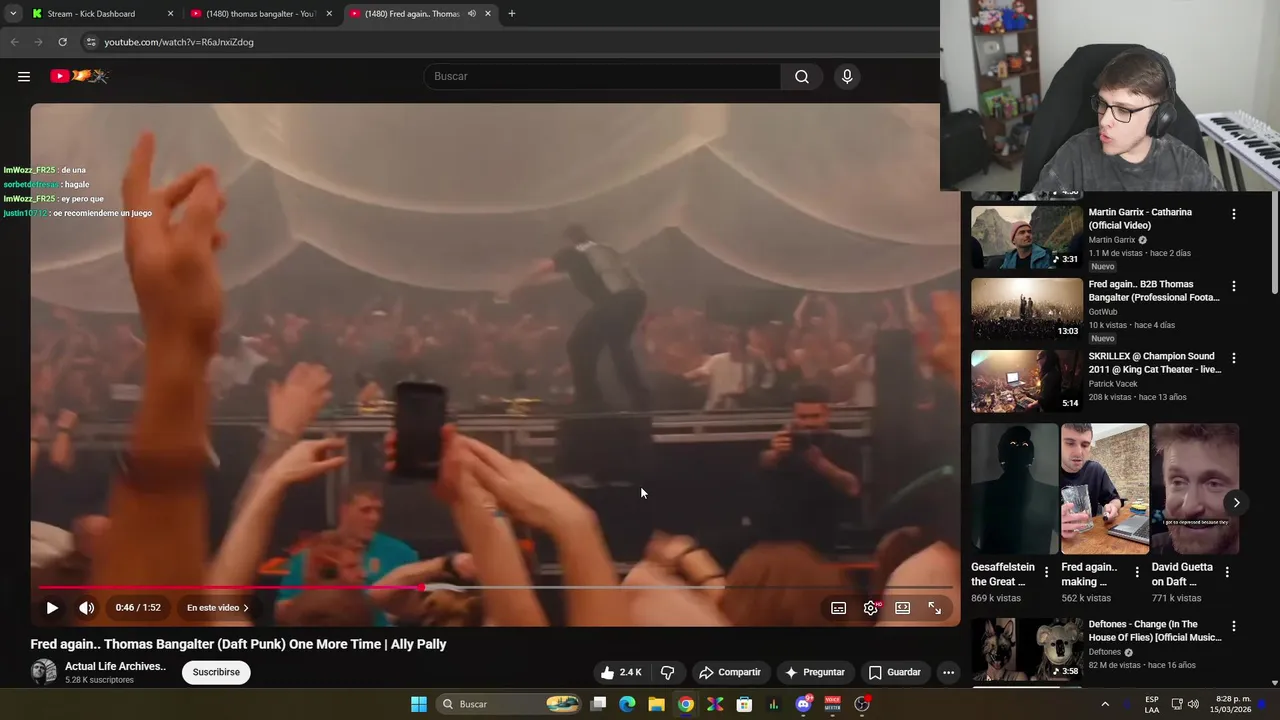Image resolution: width=1280 pixels, height=720 pixels.
Task: Play the video with the play button
Action: pos(52,608)
